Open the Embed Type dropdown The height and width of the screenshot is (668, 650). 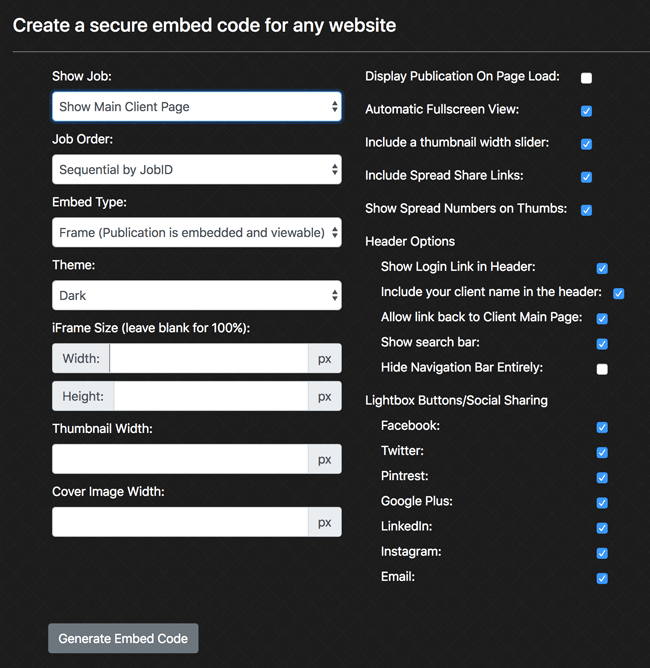[196, 233]
